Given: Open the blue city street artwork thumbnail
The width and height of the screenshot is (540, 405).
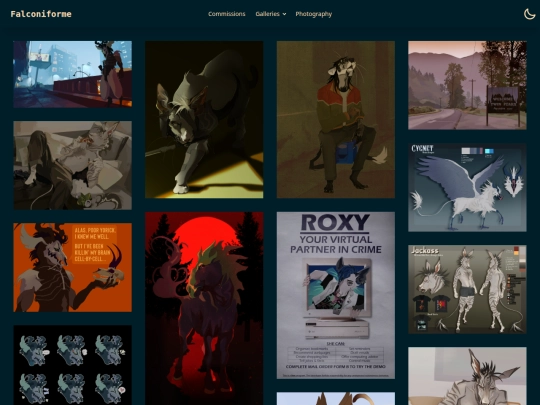Looking at the screenshot, I should 73,74.
